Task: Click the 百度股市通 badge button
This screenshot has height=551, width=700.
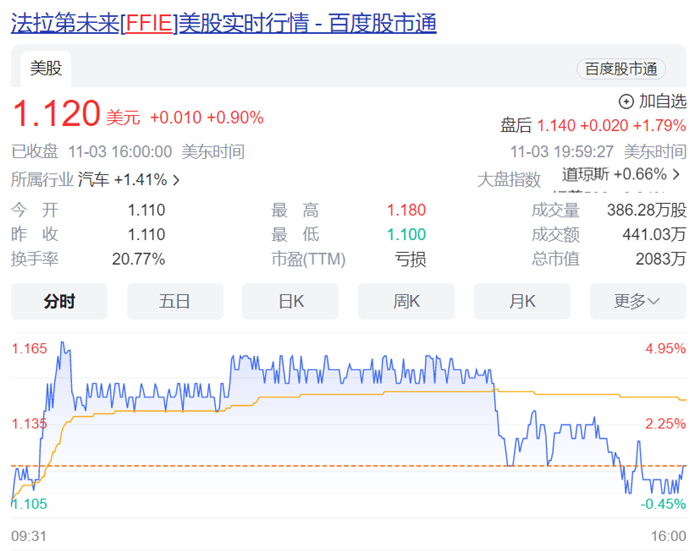Action: tap(620, 69)
